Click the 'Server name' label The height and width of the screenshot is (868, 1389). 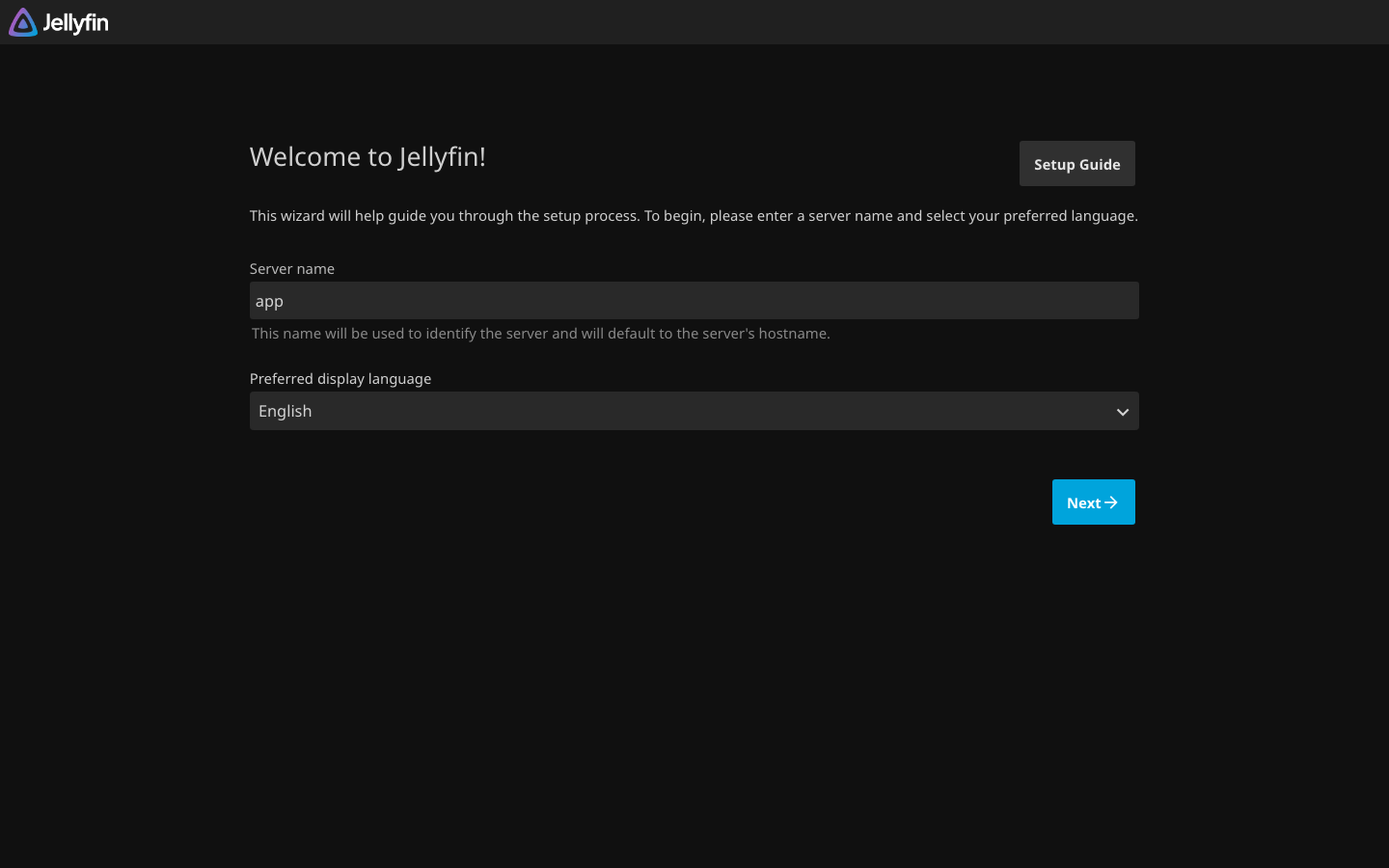[x=292, y=269]
